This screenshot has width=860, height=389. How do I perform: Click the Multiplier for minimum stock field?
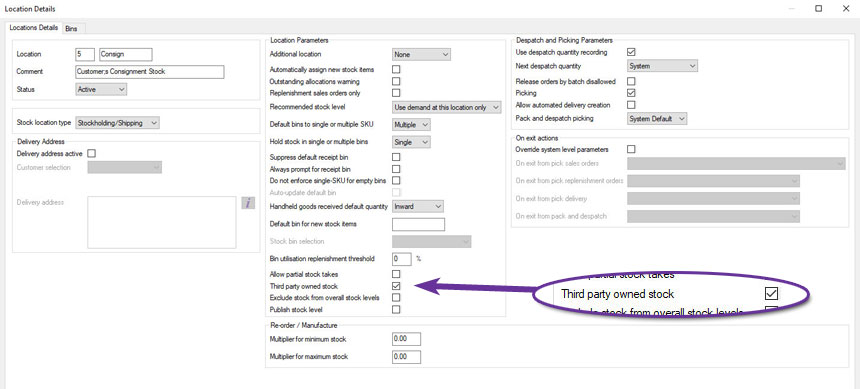tap(406, 339)
